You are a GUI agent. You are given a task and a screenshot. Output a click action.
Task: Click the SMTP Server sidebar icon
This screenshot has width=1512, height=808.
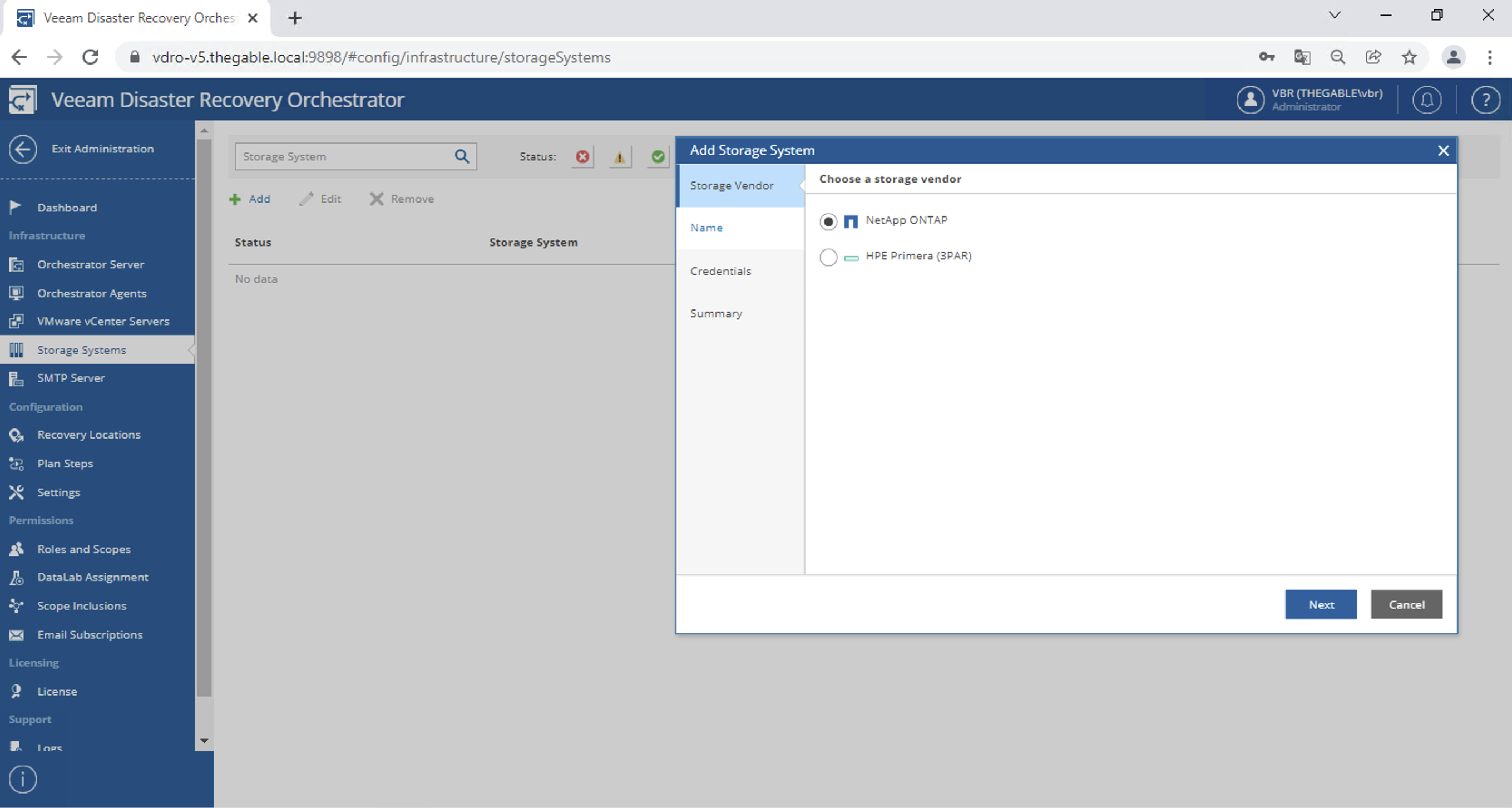coord(17,378)
